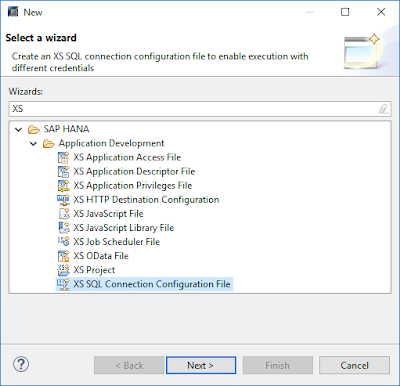Click the disabled < Back button
The width and height of the screenshot is (400, 386).
(129, 365)
